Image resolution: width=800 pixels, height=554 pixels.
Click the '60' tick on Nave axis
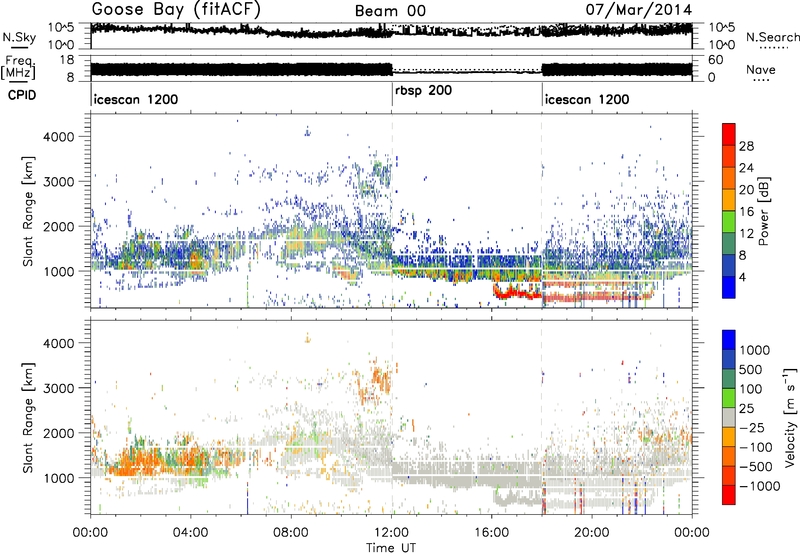click(715, 60)
